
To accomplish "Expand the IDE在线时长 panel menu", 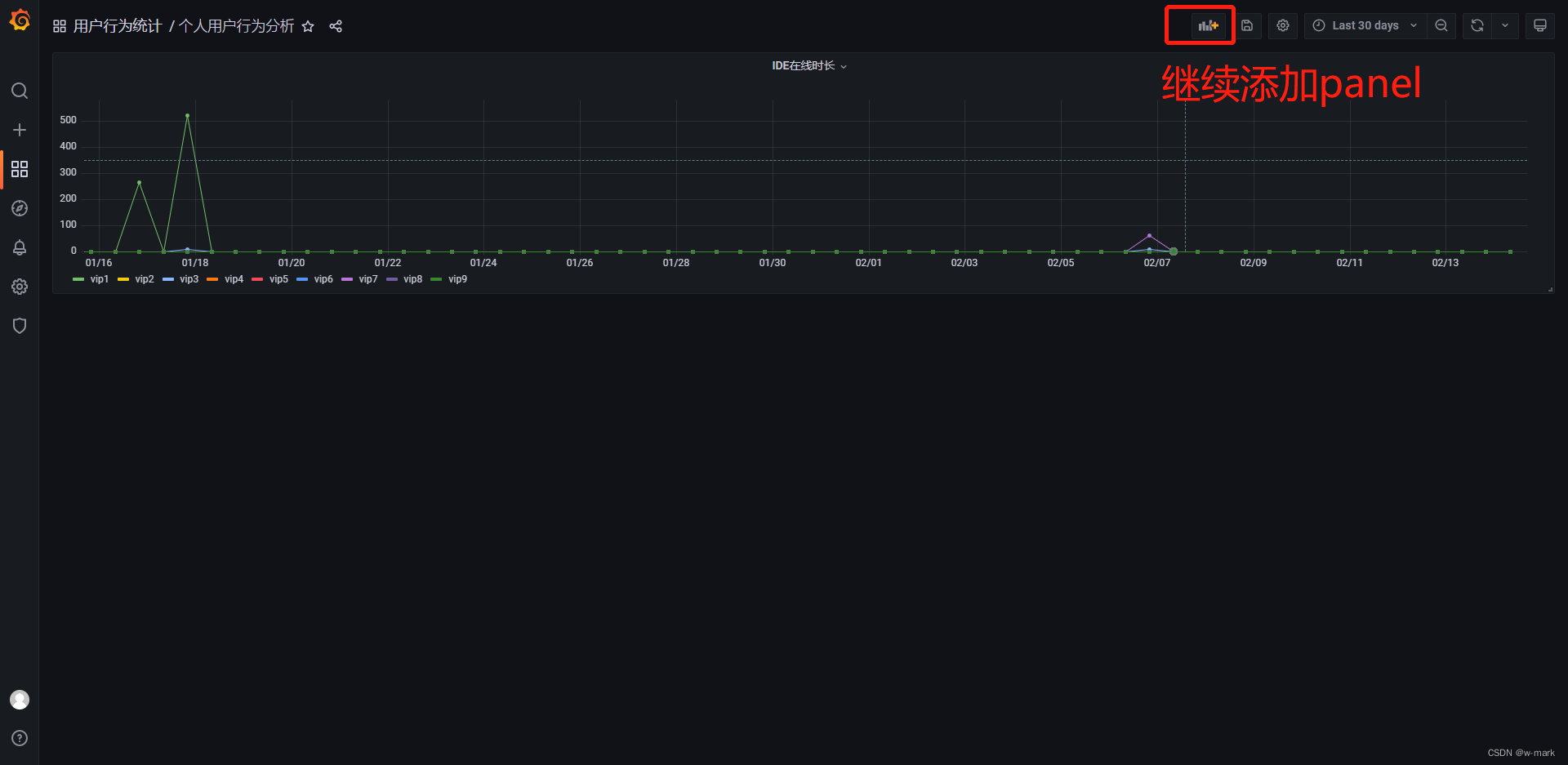I will tap(844, 66).
